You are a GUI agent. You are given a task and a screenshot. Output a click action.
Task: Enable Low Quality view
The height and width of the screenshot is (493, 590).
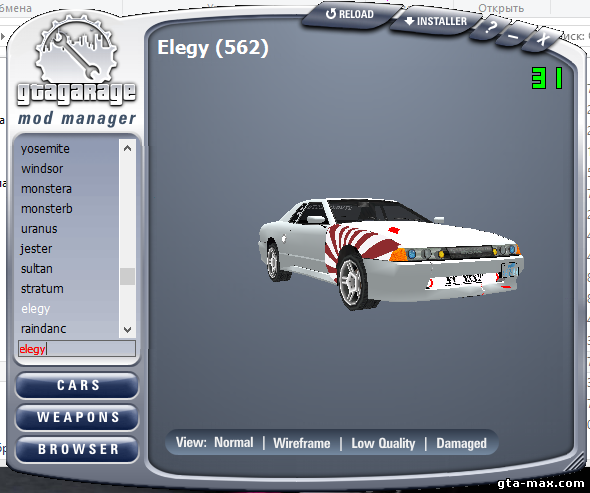pyautogui.click(x=383, y=443)
